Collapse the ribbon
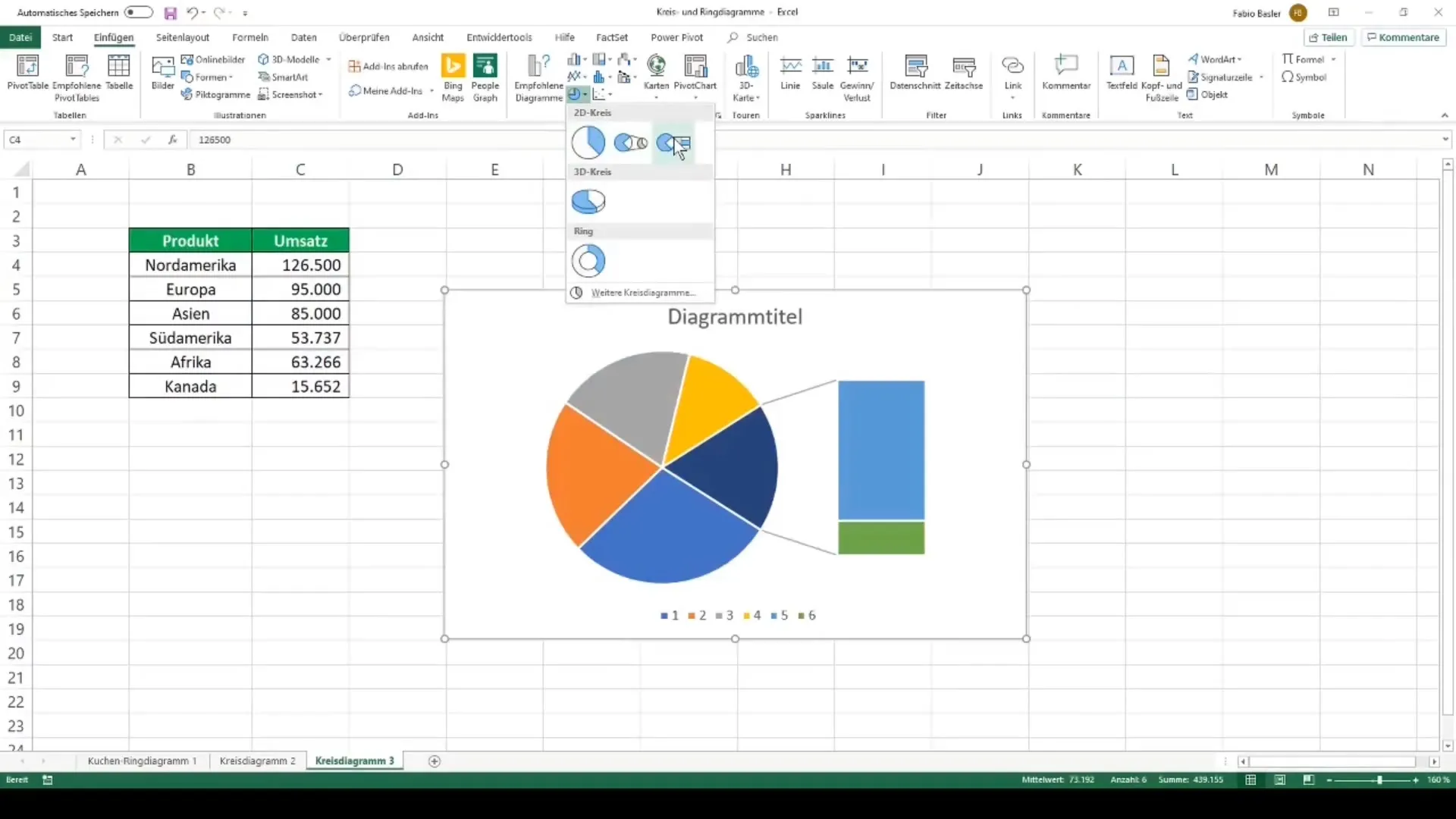The width and height of the screenshot is (1456, 819). point(1445,115)
